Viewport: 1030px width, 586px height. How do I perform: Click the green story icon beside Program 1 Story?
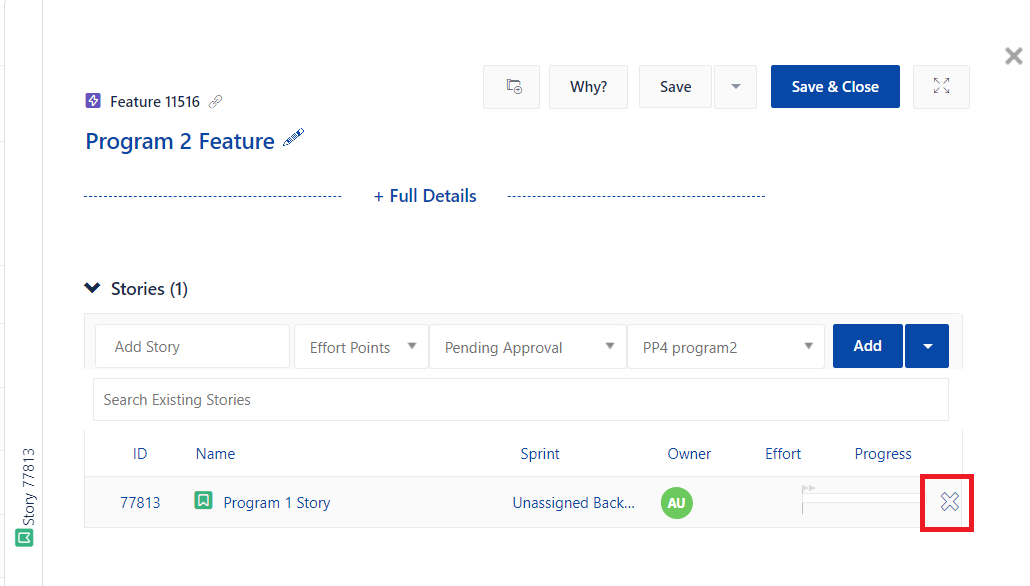203,501
